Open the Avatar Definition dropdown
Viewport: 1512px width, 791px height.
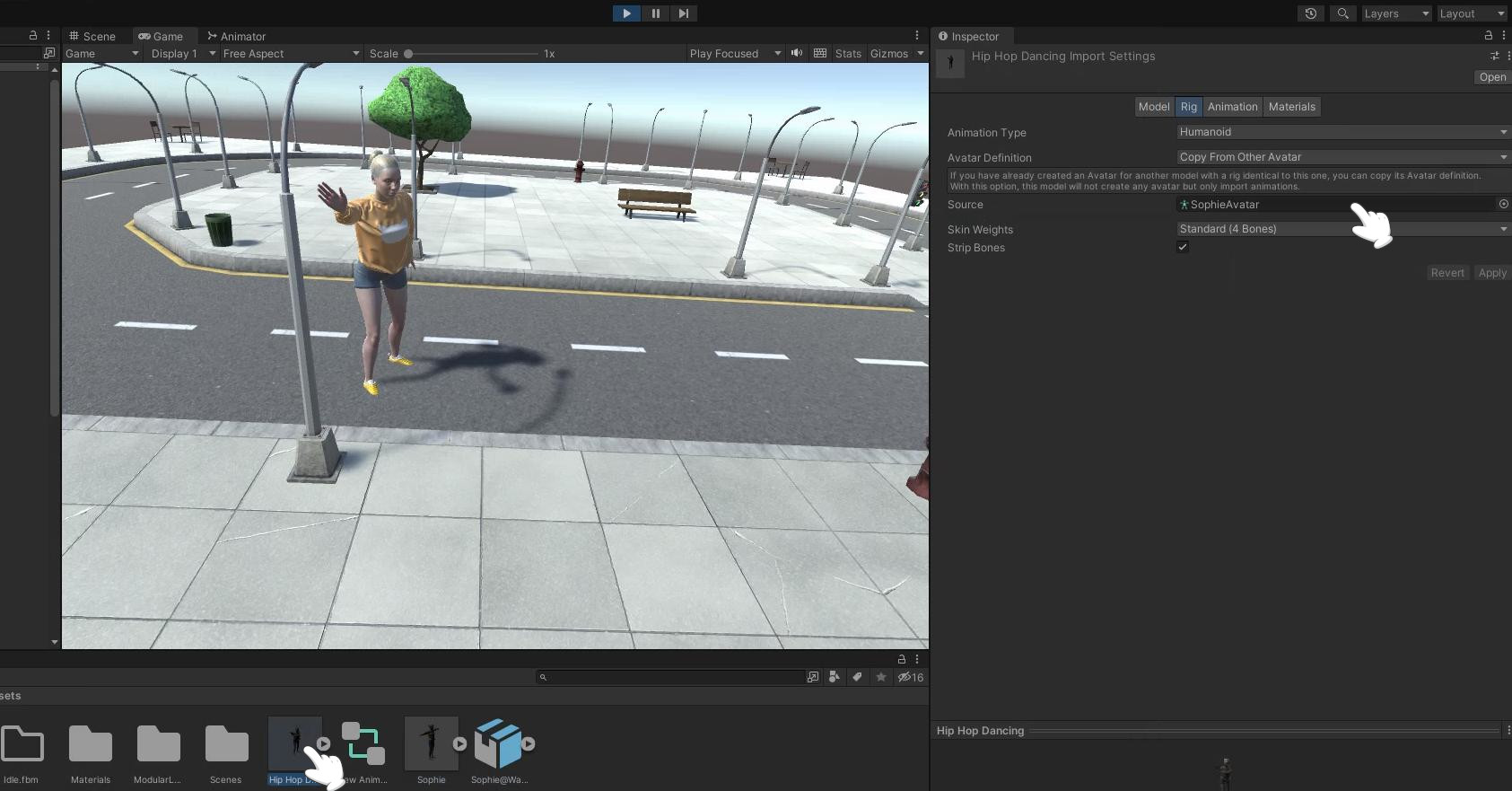[1342, 157]
